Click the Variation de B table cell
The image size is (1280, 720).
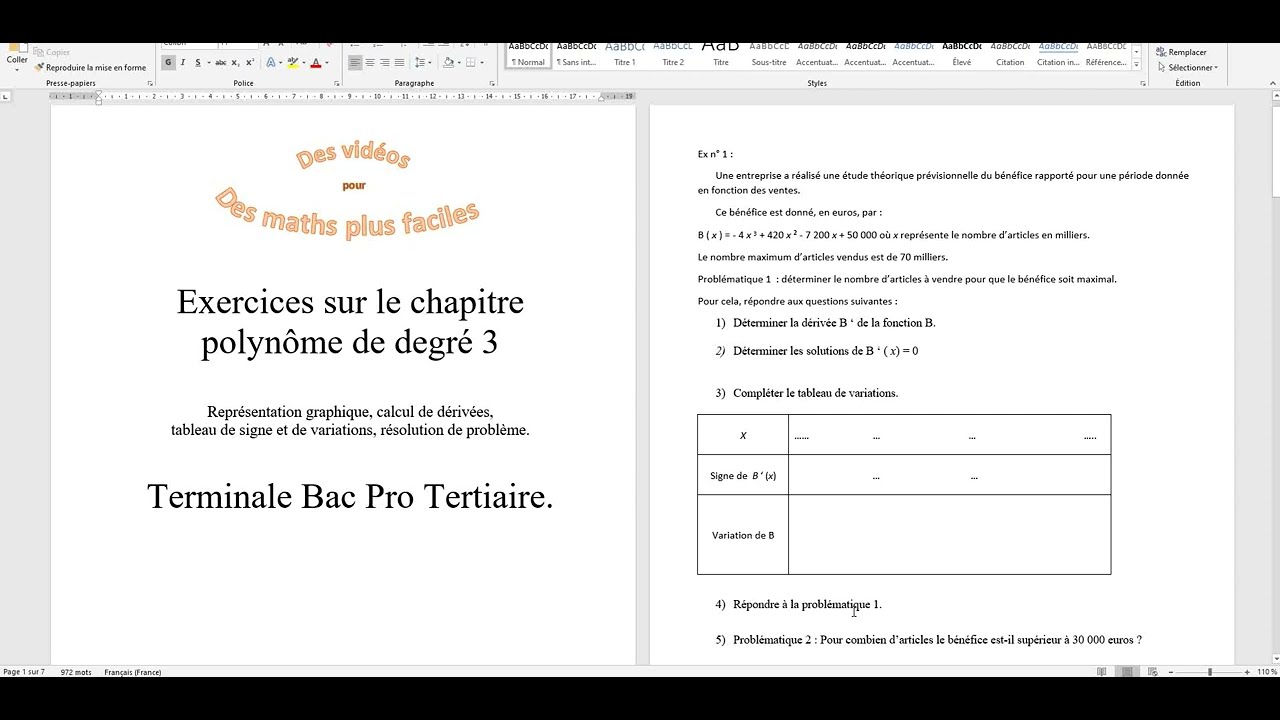click(743, 535)
